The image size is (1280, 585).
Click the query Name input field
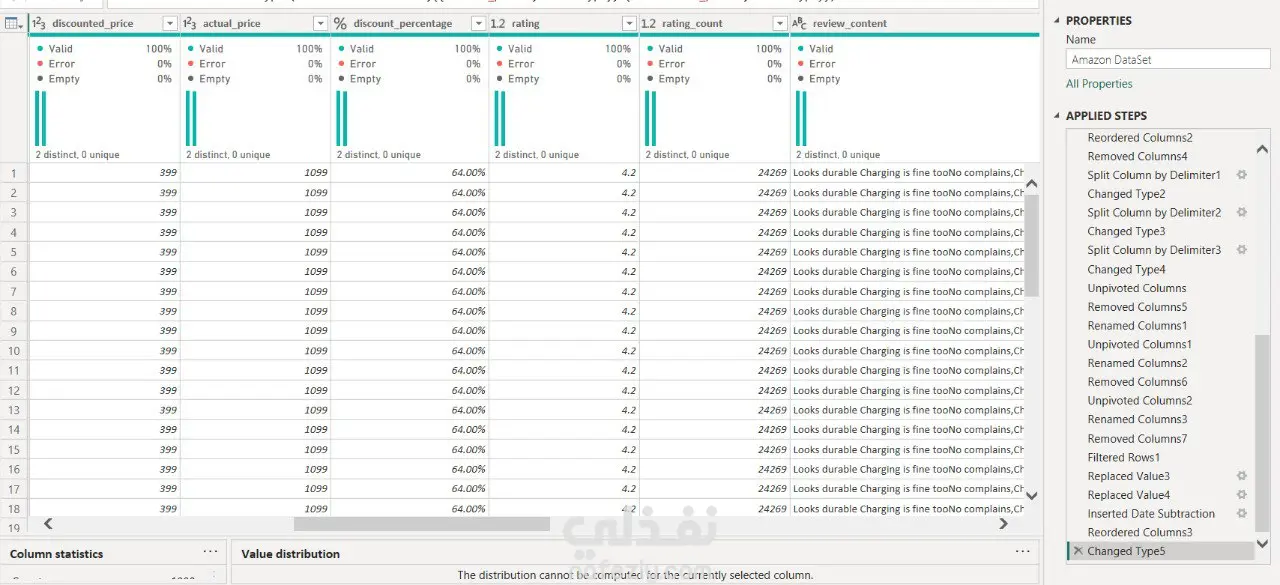[x=1168, y=60]
